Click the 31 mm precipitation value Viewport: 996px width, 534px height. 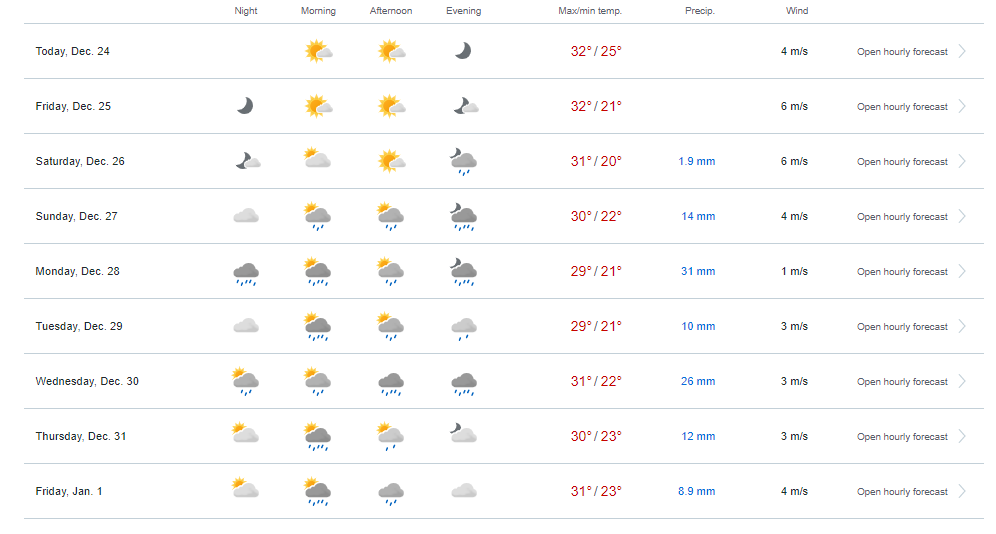tap(698, 272)
